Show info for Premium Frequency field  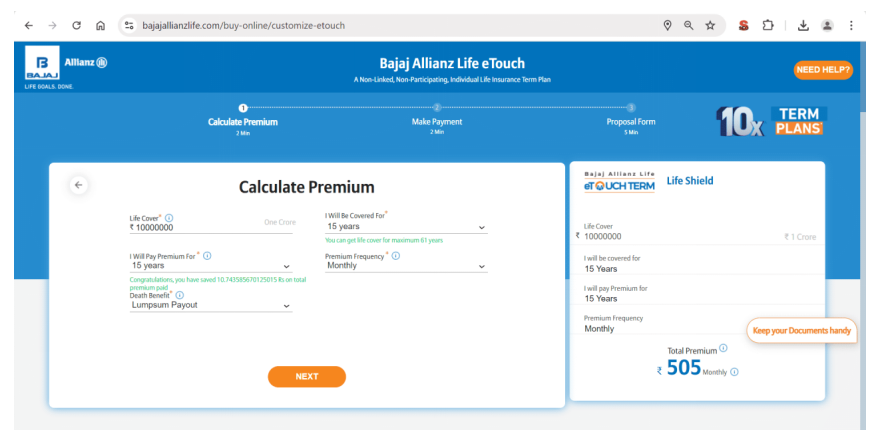(396, 256)
